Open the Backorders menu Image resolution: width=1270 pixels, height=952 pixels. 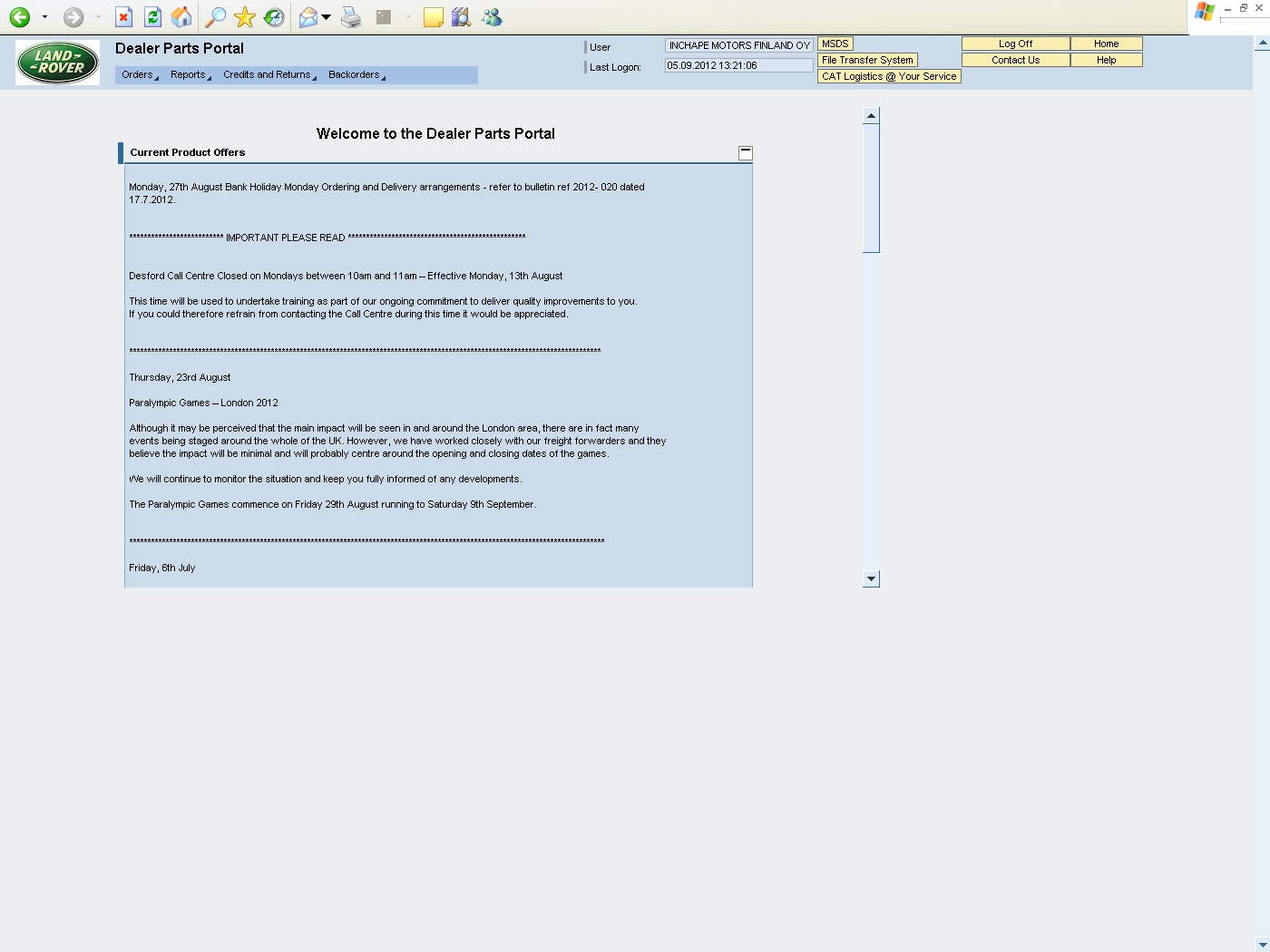point(357,75)
